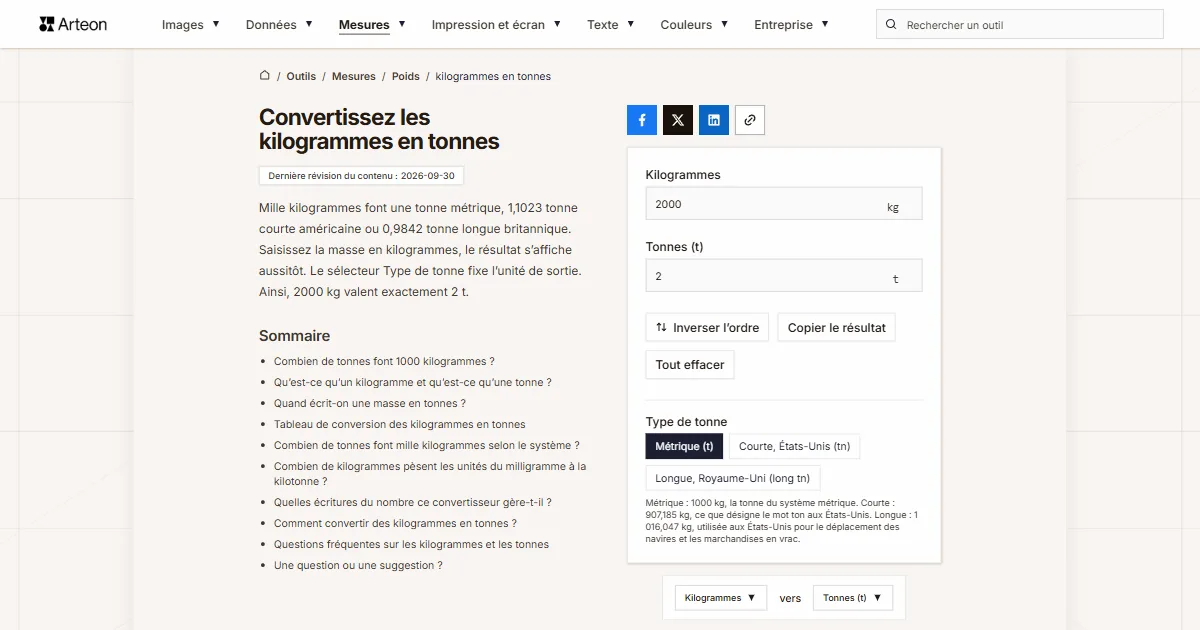Jump to Combien de tonnes font 1000 kilogrammes
Image resolution: width=1200 pixels, height=630 pixels.
384,362
